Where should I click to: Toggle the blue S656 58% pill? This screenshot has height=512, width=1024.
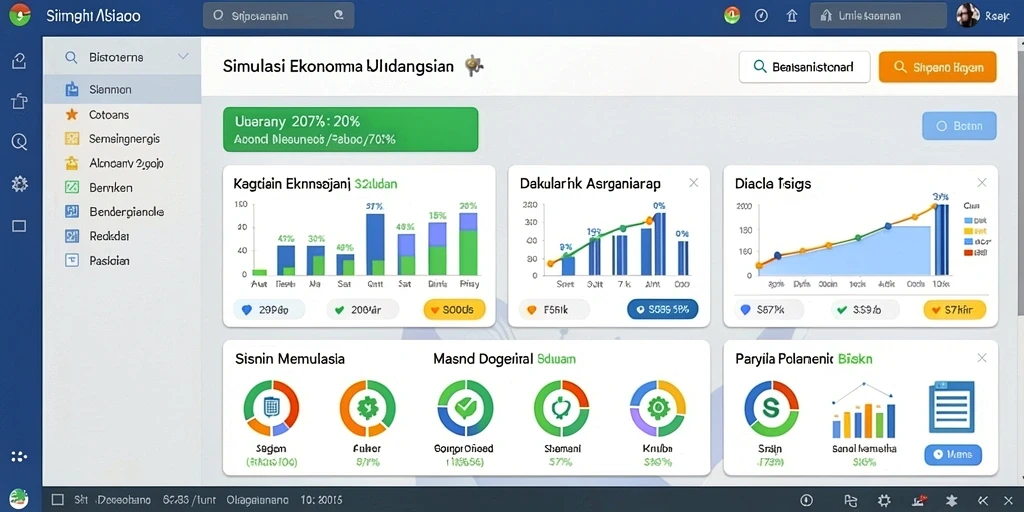point(662,310)
